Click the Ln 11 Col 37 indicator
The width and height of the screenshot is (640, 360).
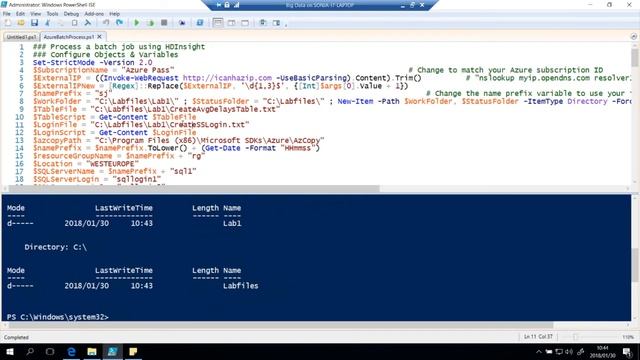coord(538,337)
